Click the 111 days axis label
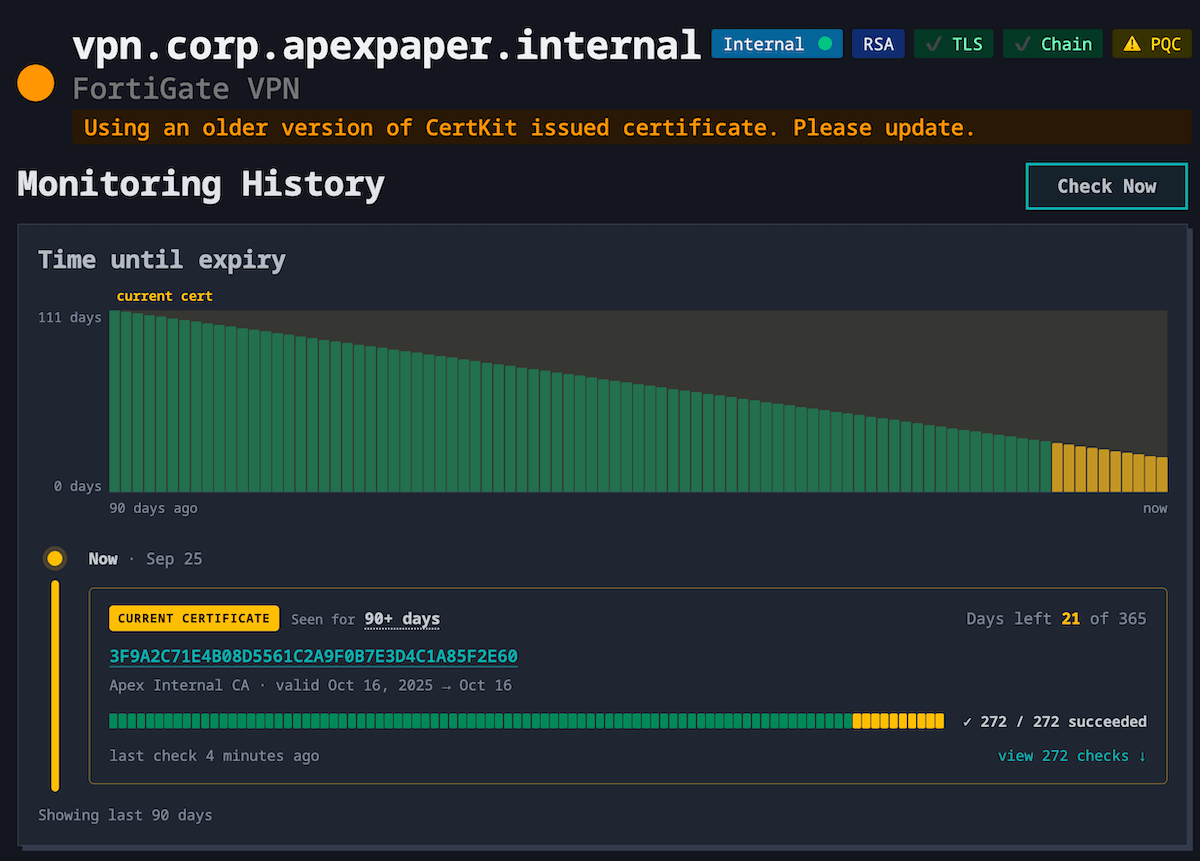The width and height of the screenshot is (1200, 861). pos(71,318)
